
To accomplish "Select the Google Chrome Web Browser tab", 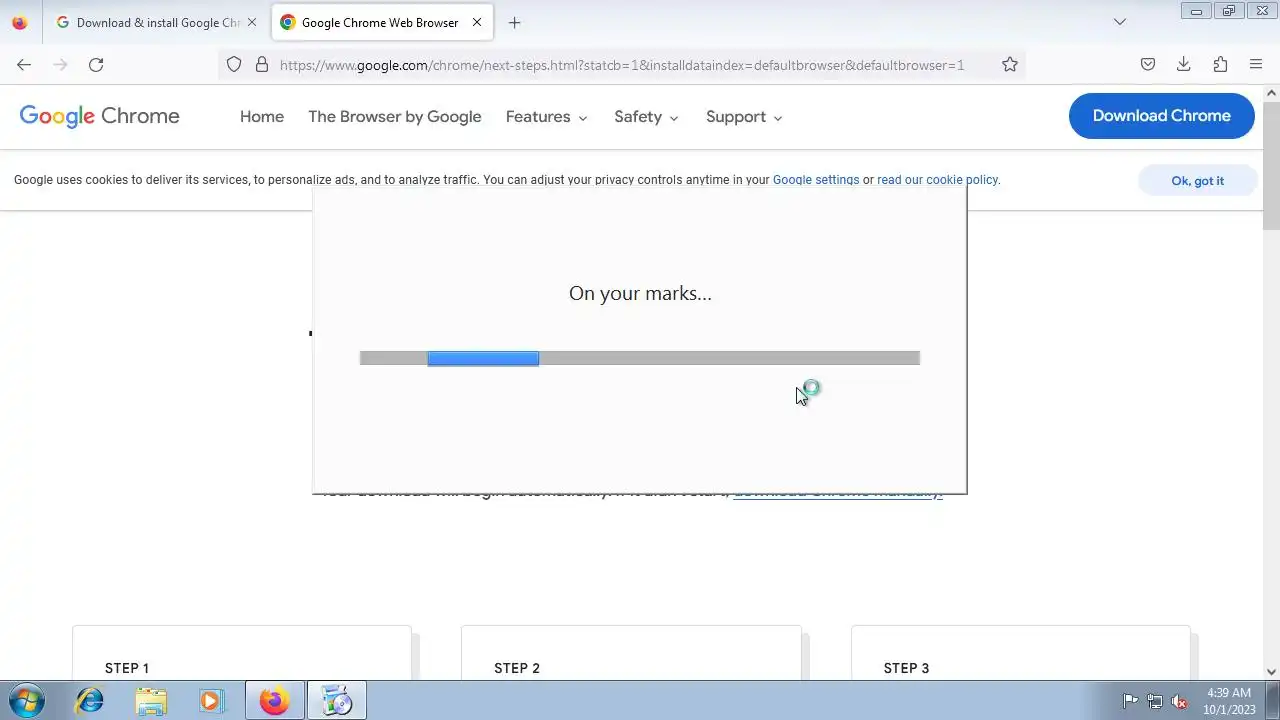I will click(x=382, y=22).
